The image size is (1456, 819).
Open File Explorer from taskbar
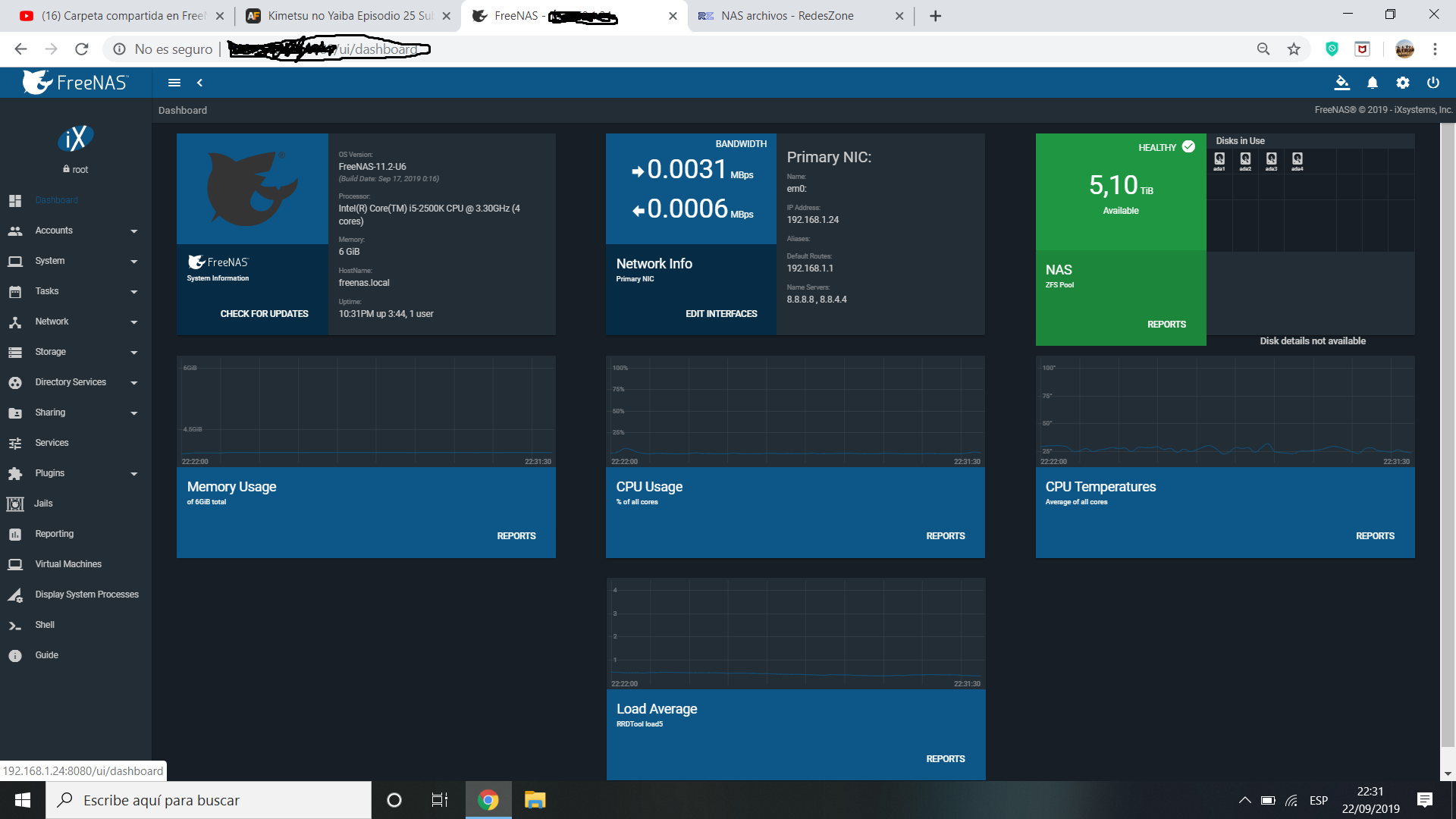click(535, 800)
